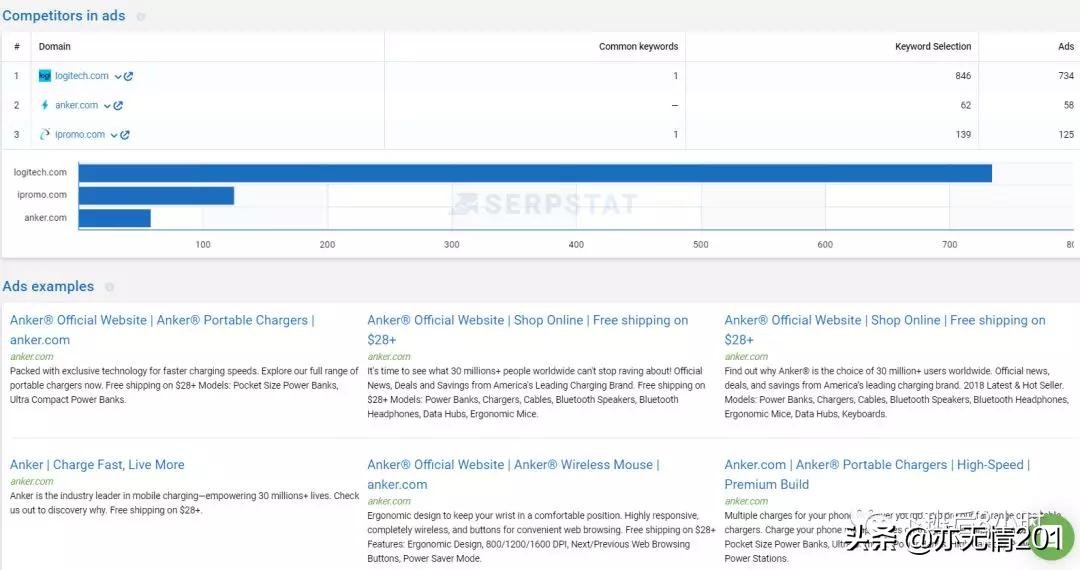Click logitech.com Keyword Selection value 846

pos(963,76)
